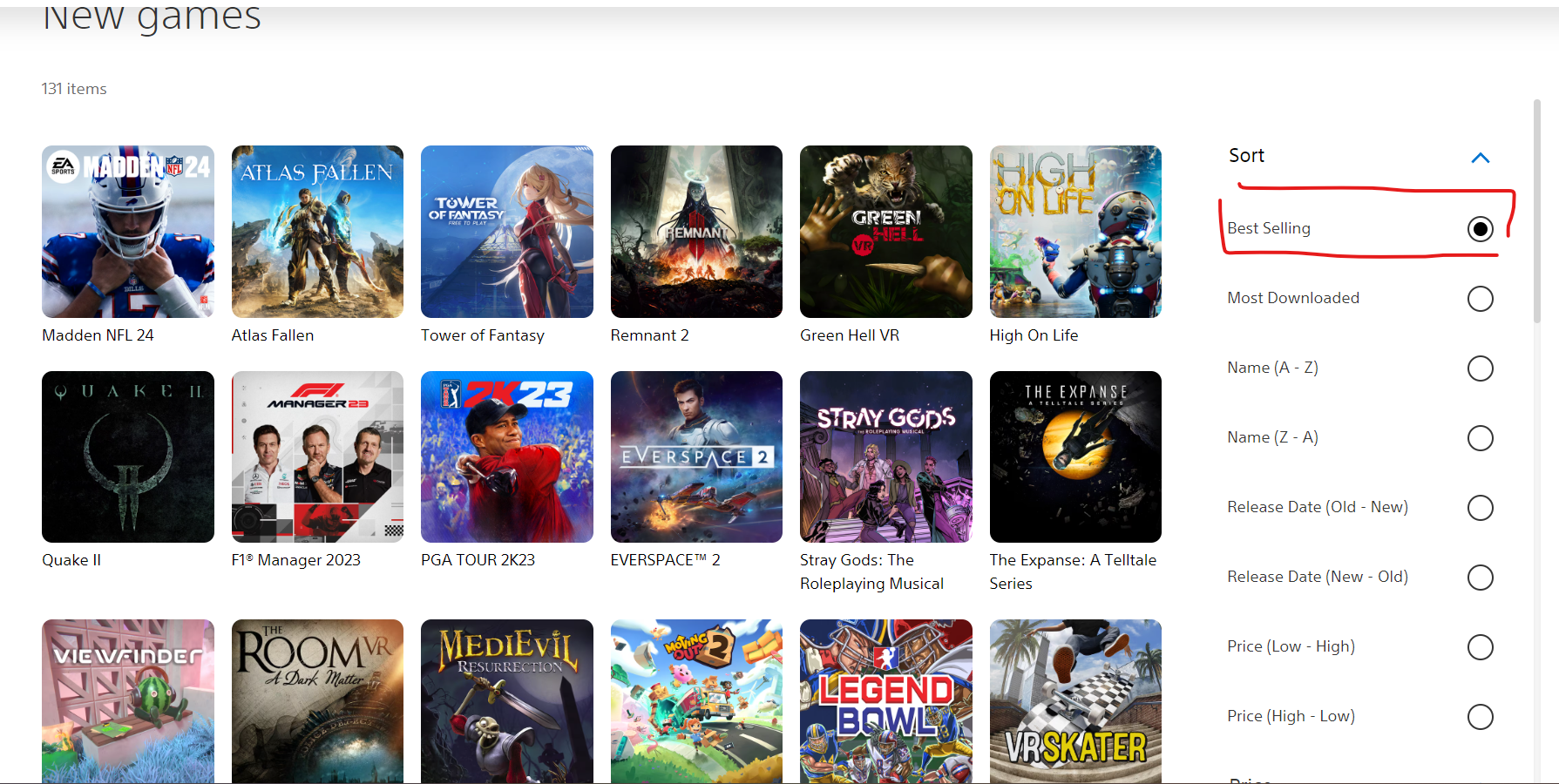This screenshot has height=784, width=1559.
Task: Sort by Name (A - Z)
Action: point(1480,368)
